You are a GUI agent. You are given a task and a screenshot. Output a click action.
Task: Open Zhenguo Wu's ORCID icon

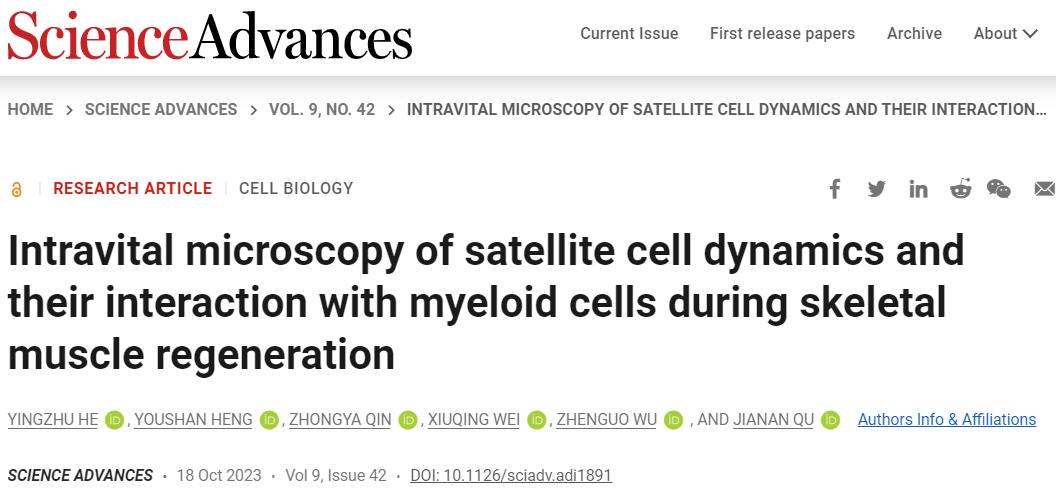pos(674,420)
